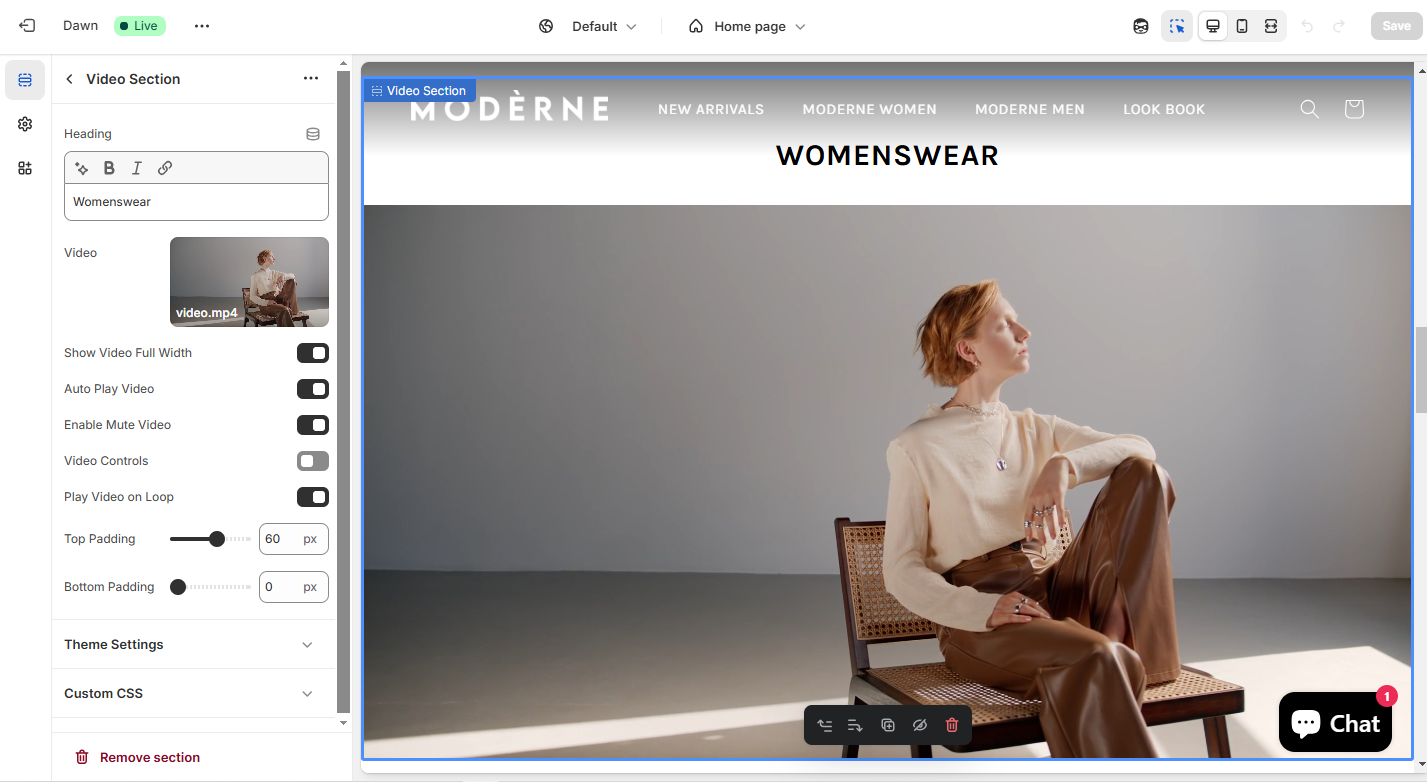Duplicate the Video Section via floating toolbar
This screenshot has width=1427, height=782.
tap(888, 725)
